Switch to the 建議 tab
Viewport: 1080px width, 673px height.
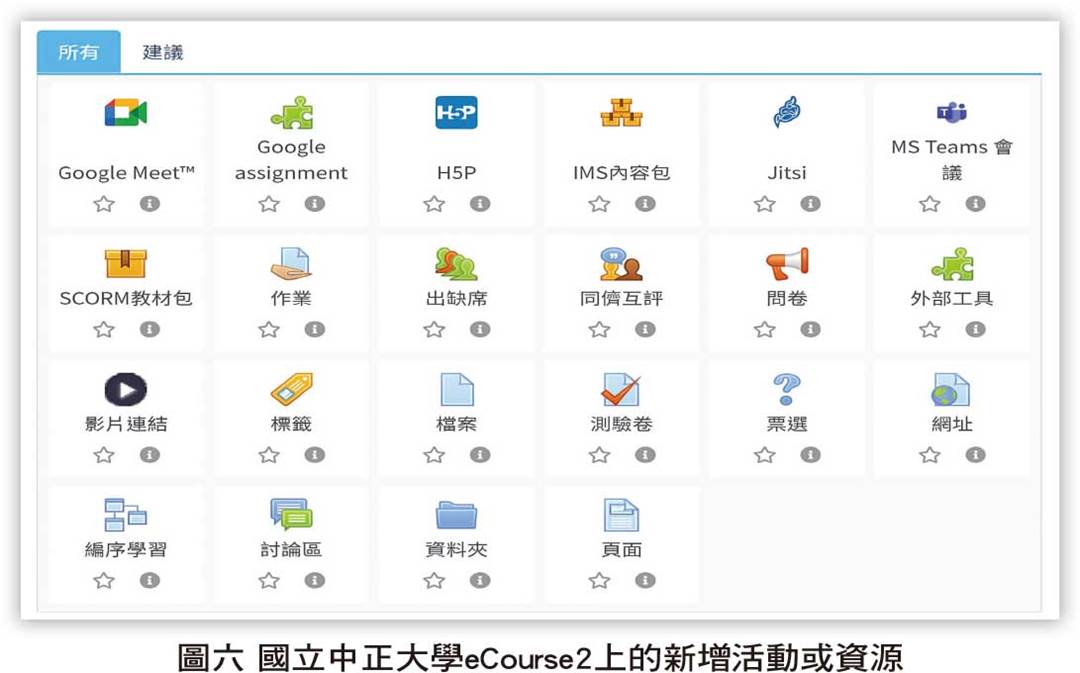coord(163,52)
